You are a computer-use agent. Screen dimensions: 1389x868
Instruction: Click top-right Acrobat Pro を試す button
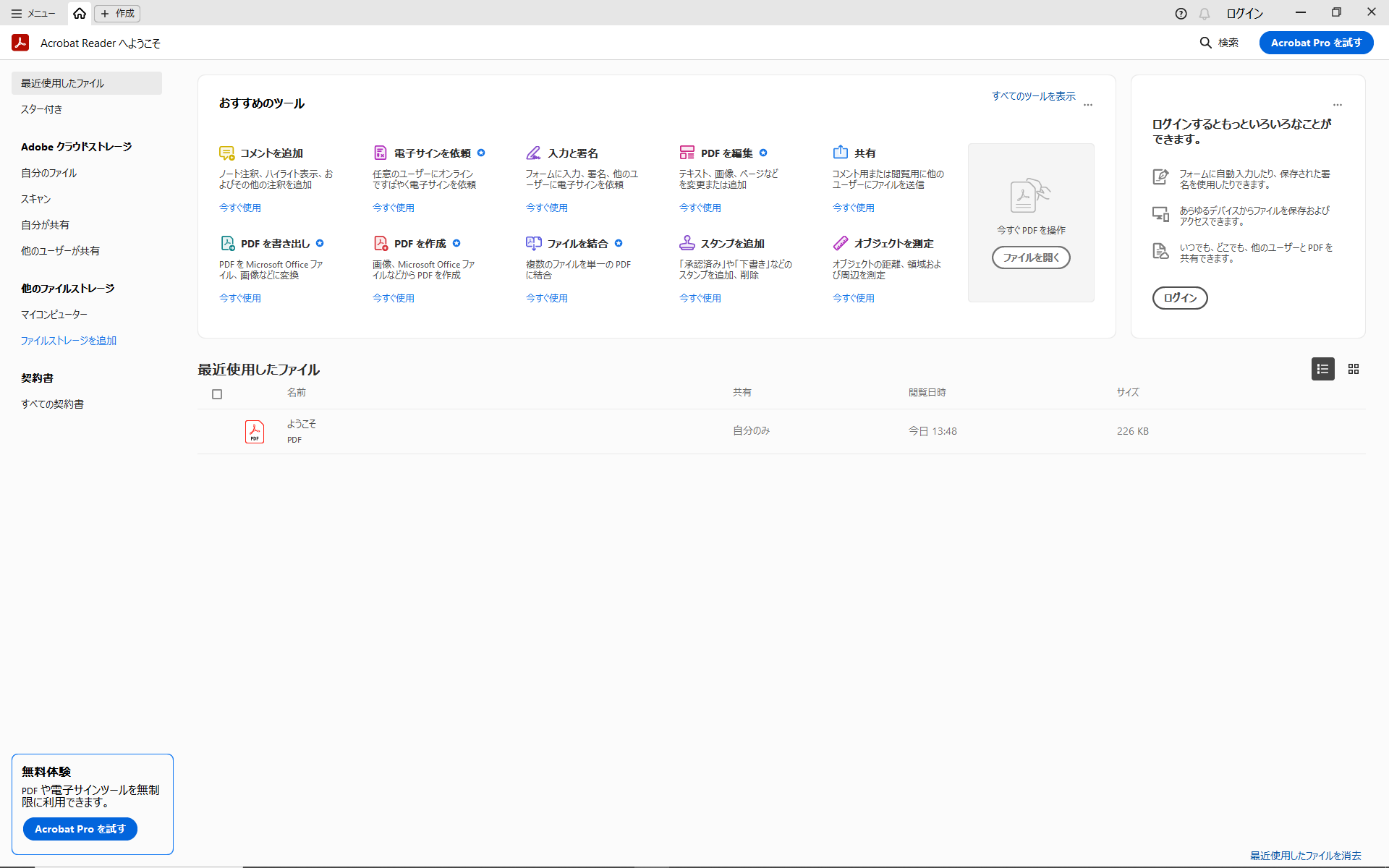coord(1316,43)
